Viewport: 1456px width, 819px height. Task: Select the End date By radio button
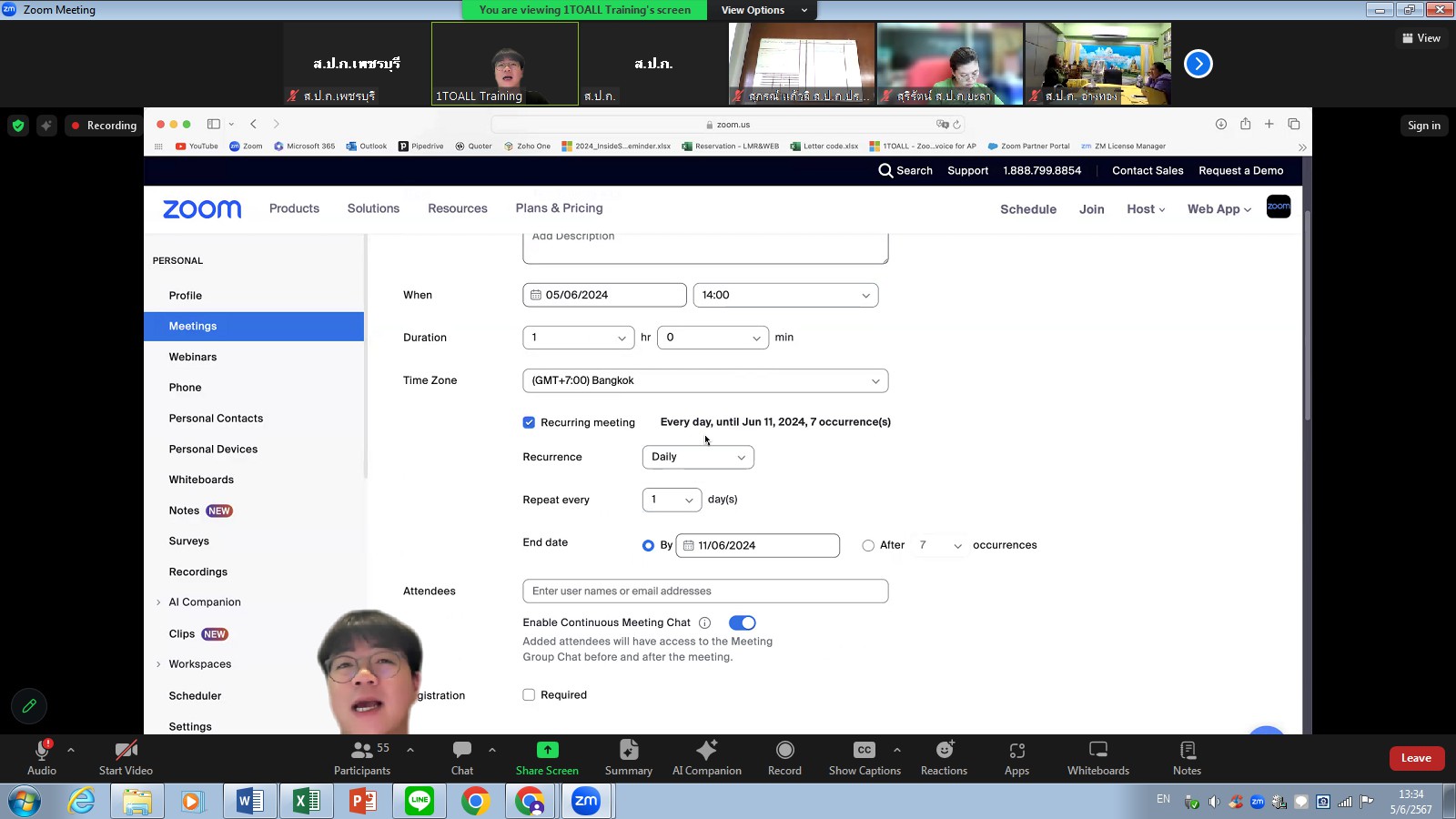tap(648, 545)
